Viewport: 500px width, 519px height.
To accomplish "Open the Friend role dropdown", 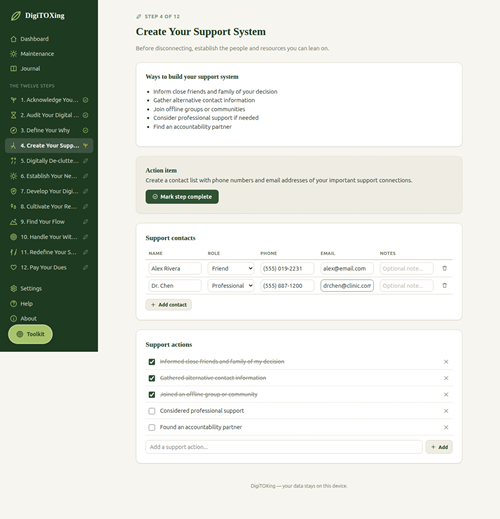I will 231,268.
